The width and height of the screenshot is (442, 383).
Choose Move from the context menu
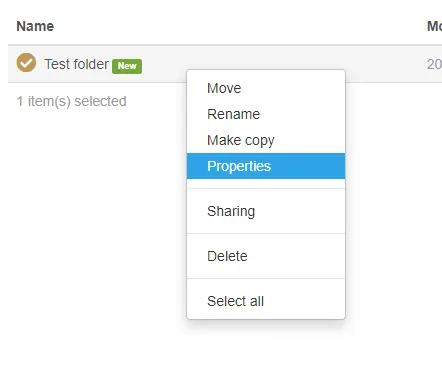pos(266,88)
